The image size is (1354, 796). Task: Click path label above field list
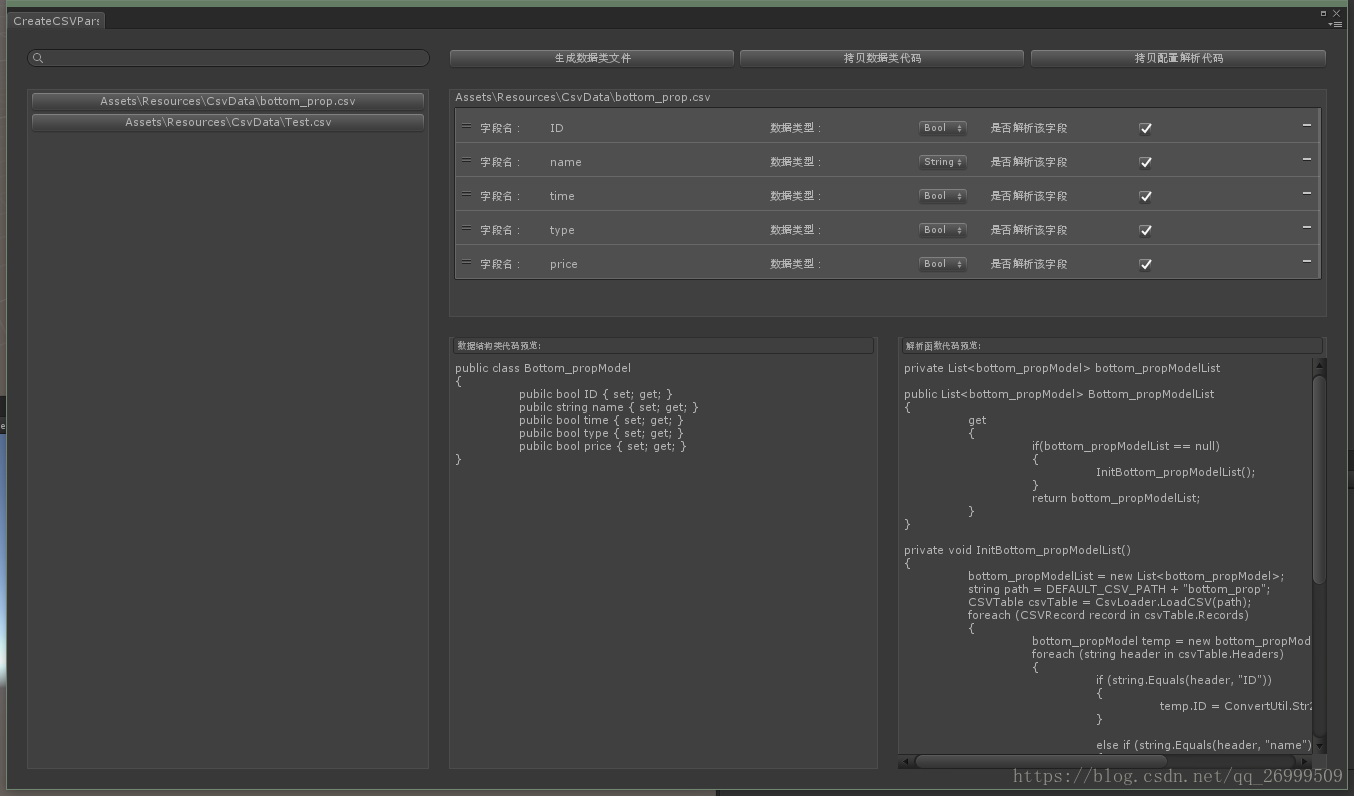tap(583, 98)
